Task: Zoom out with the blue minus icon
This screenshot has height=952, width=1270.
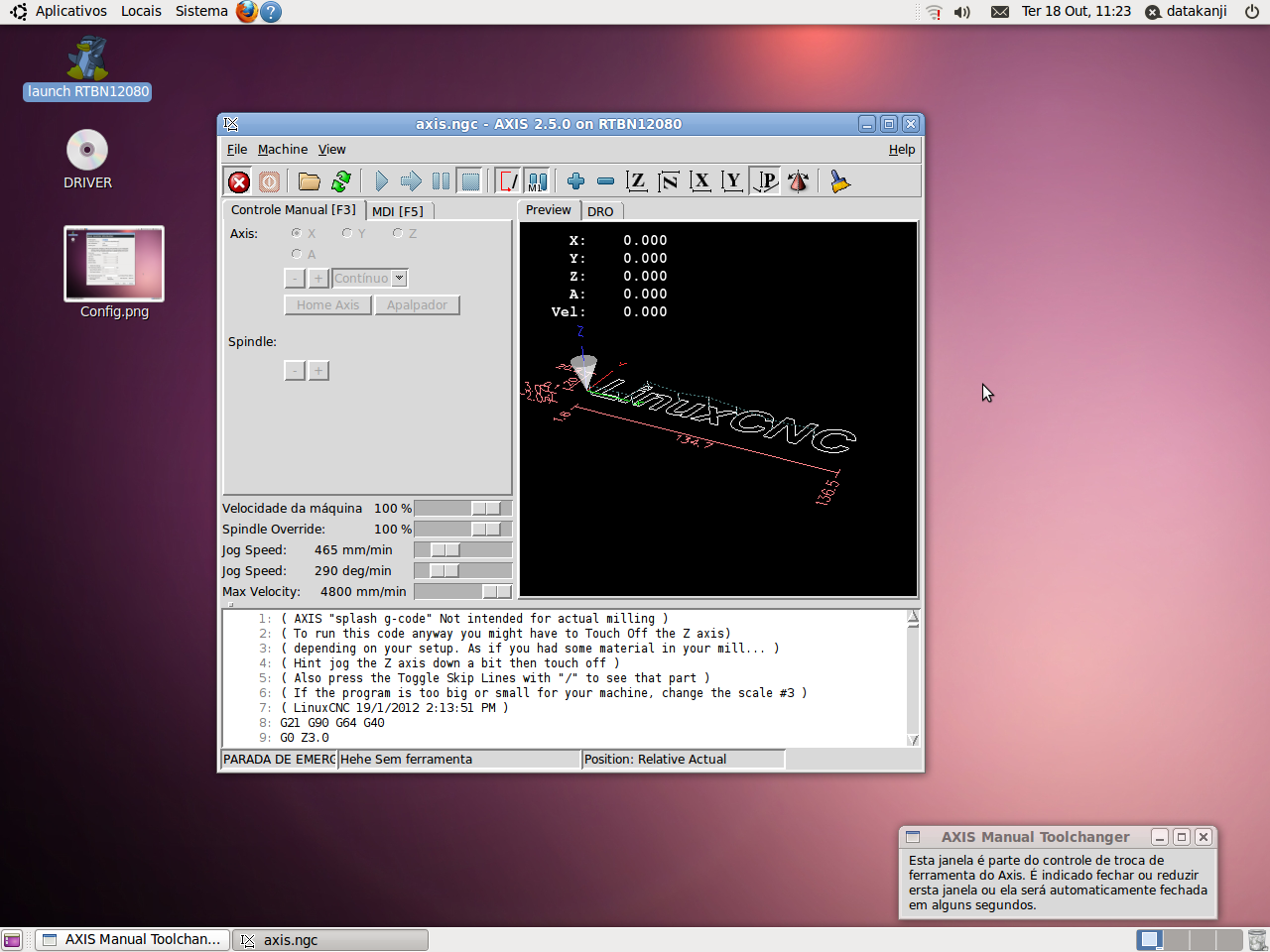Action: [605, 181]
